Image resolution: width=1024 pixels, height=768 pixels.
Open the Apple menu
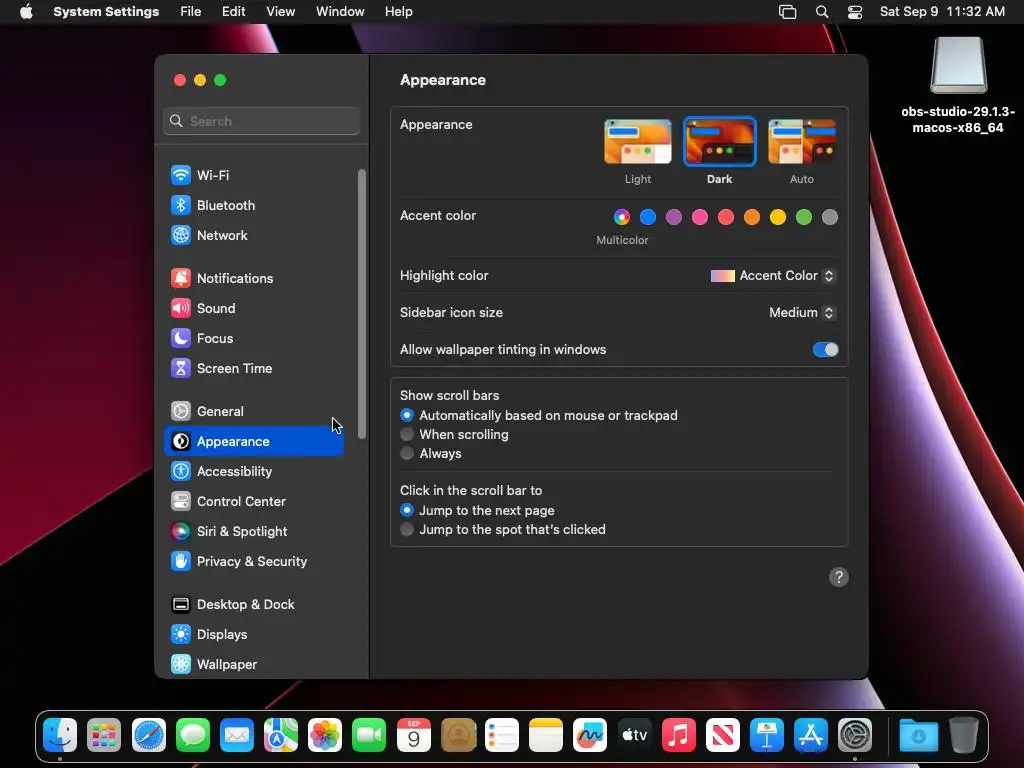point(26,12)
